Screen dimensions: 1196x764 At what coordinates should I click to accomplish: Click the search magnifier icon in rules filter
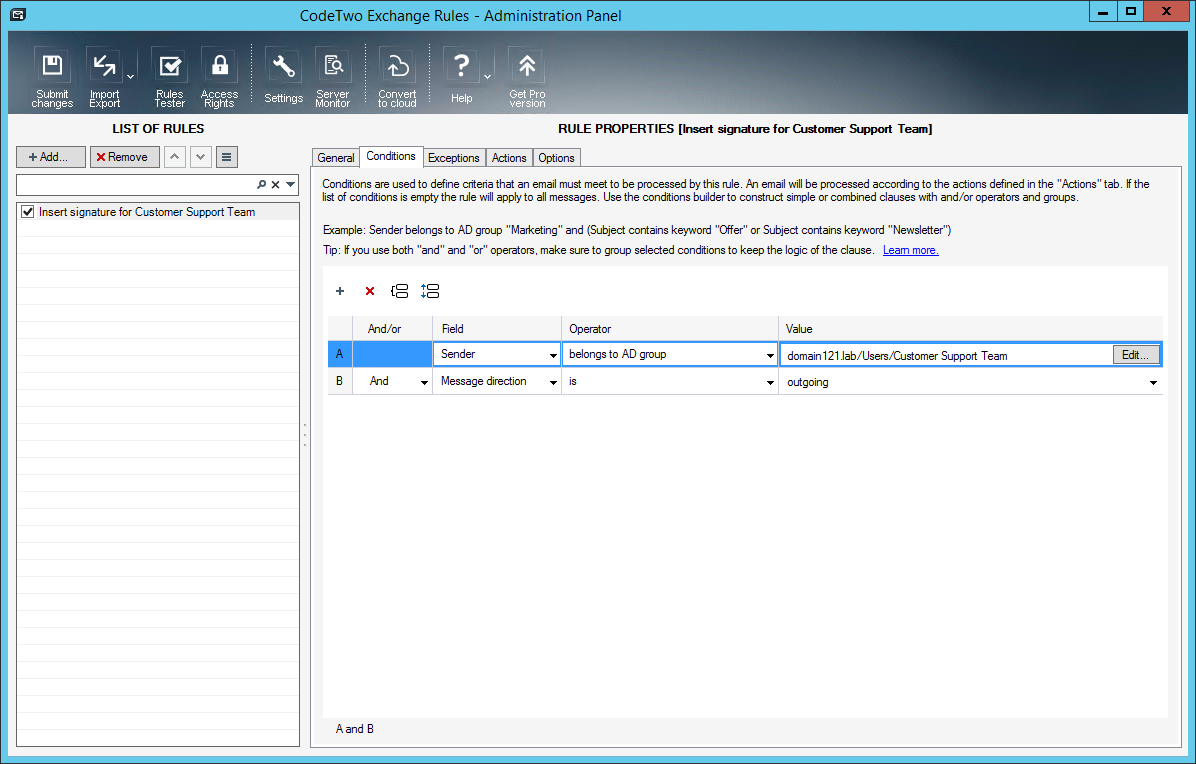tap(262, 185)
